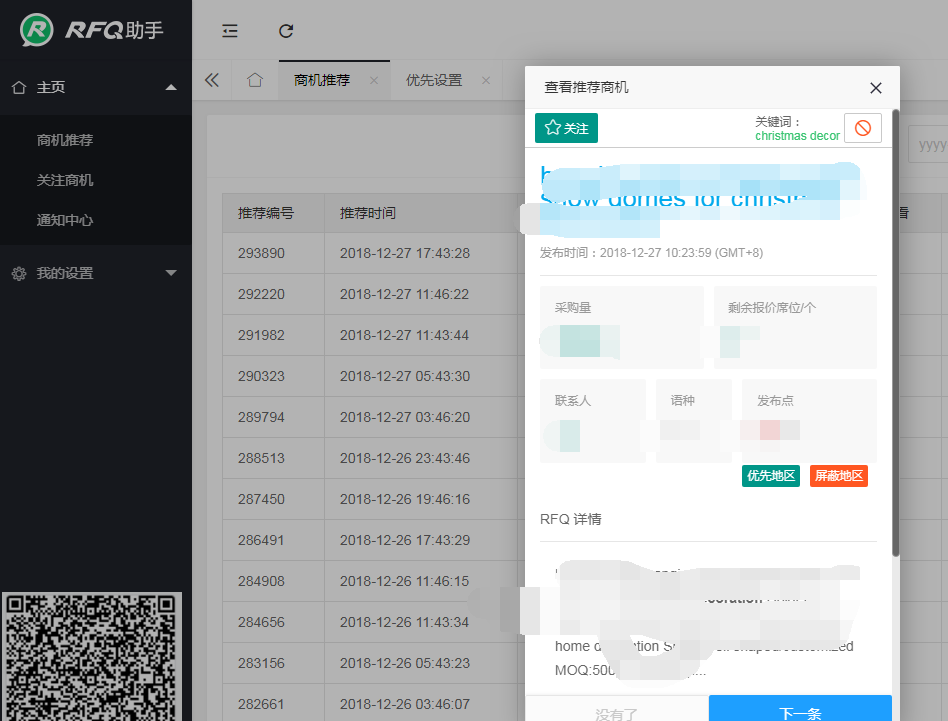Click the dialog vertical scrollbar

point(896,330)
